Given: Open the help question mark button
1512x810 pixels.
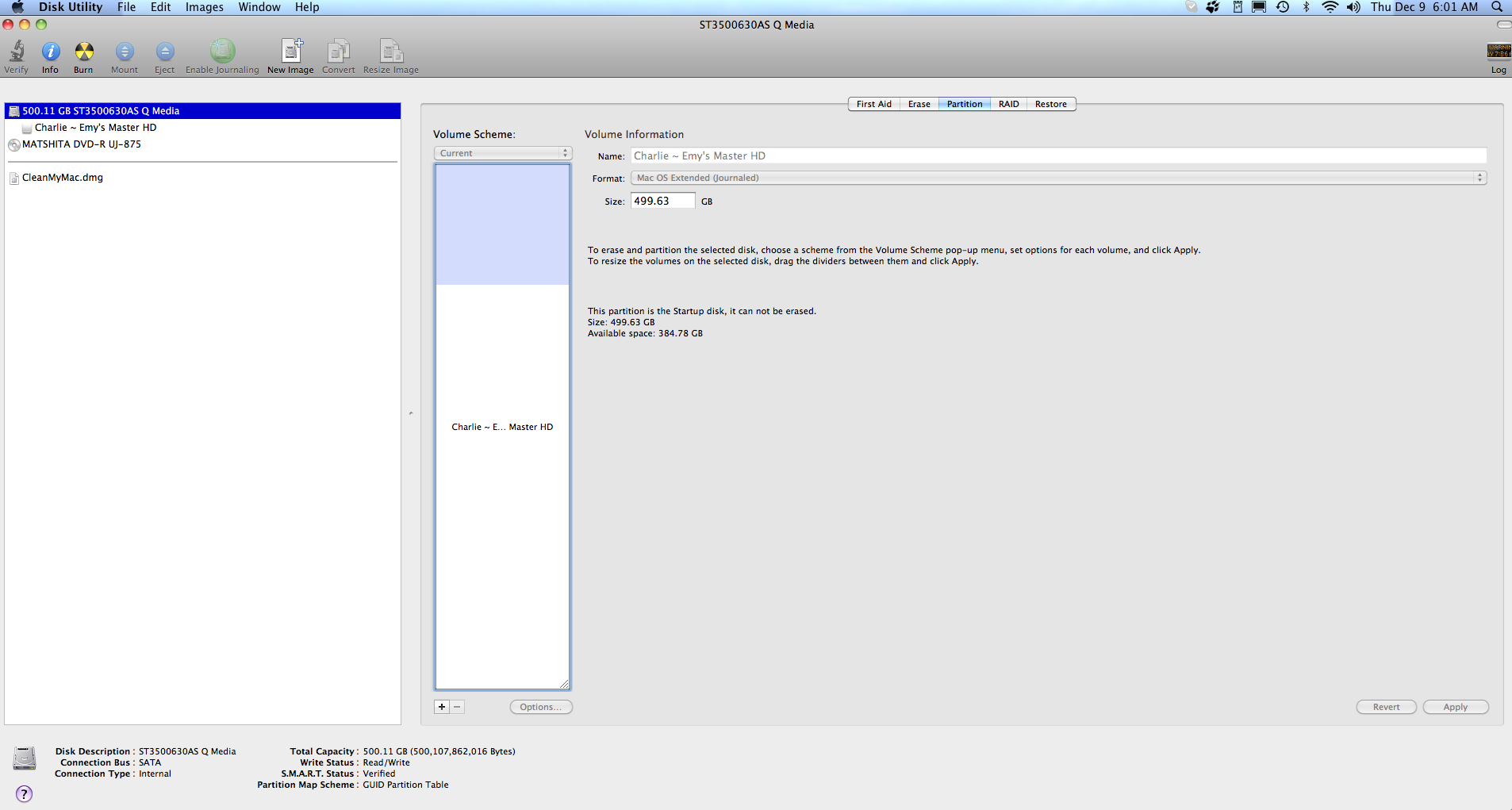Looking at the screenshot, I should 25,793.
